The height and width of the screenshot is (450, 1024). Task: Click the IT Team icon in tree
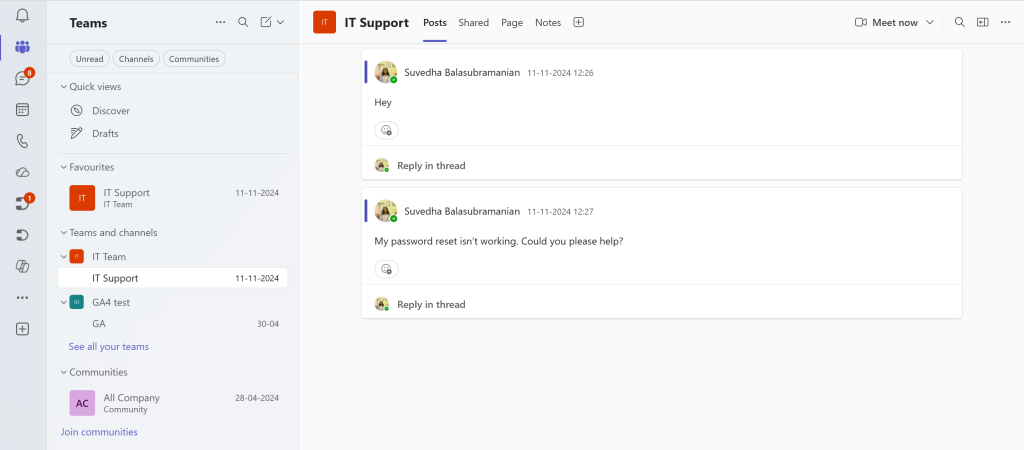coord(77,257)
